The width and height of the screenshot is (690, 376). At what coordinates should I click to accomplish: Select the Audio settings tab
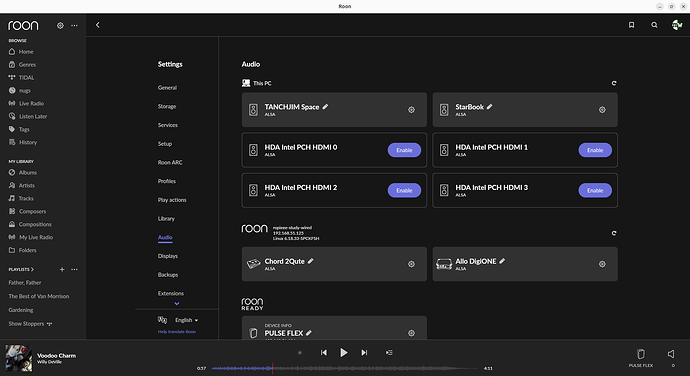[165, 237]
